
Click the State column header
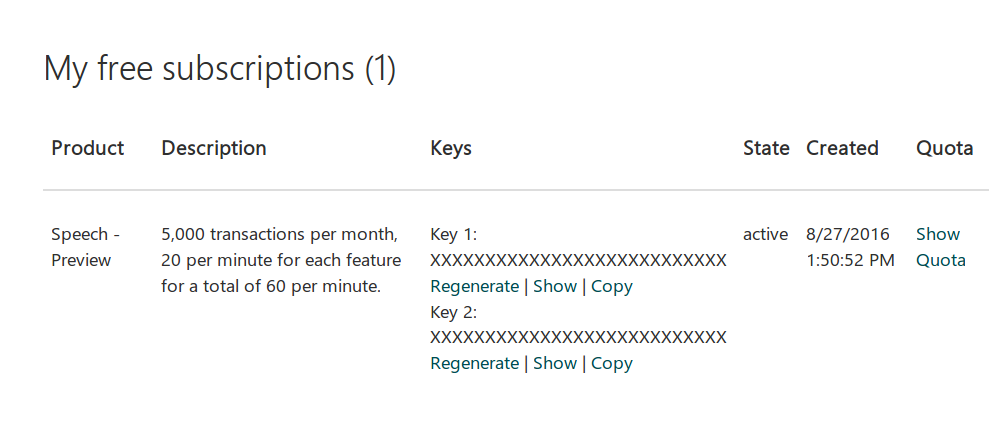click(x=766, y=148)
